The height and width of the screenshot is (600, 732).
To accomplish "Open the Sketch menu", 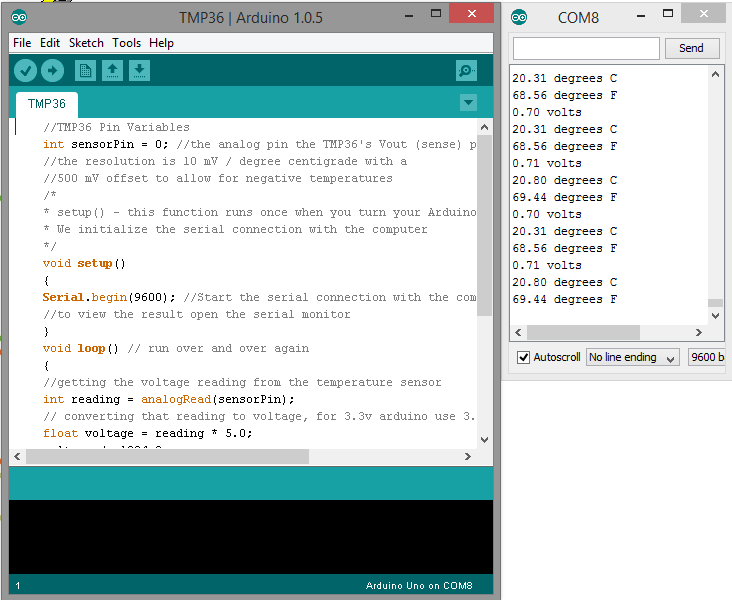I will pyautogui.click(x=86, y=43).
